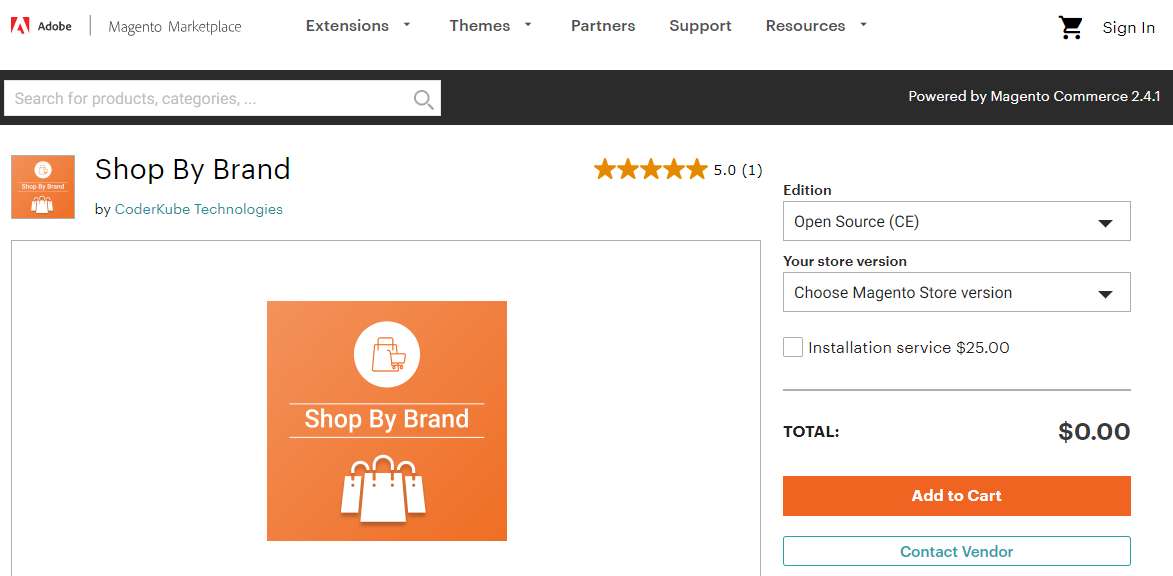Viewport: 1173px width, 576px height.
Task: Open the CoderKube Technologies vendor link
Action: click(199, 209)
